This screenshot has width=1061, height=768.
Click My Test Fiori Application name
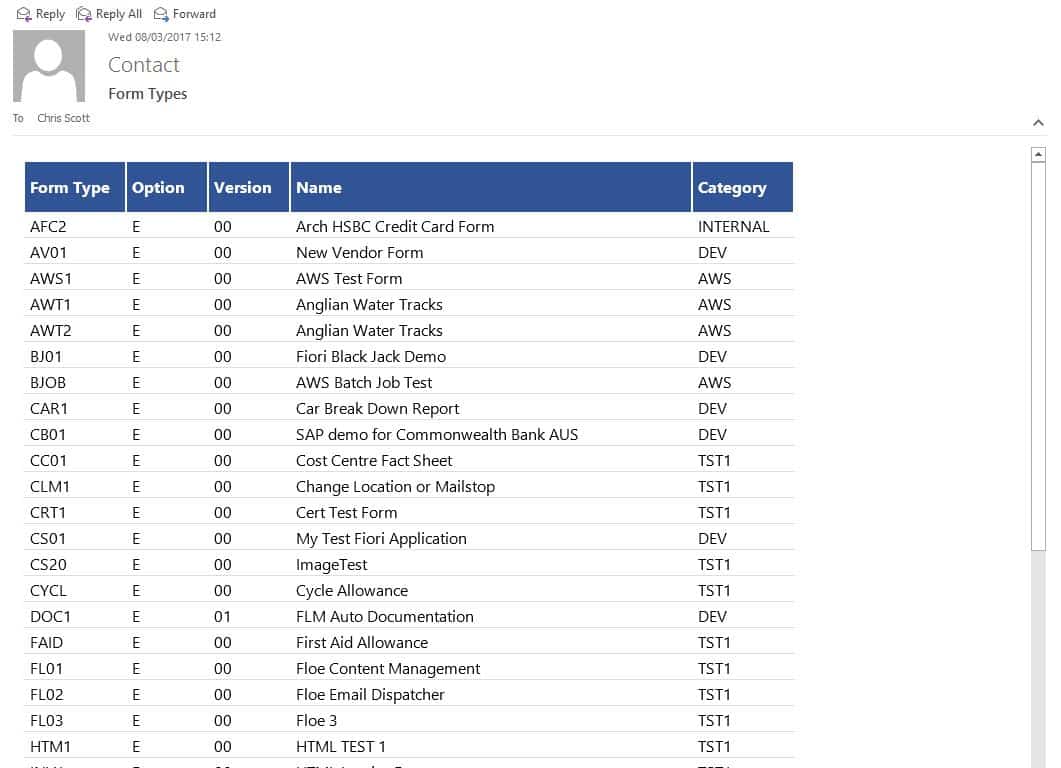[381, 539]
